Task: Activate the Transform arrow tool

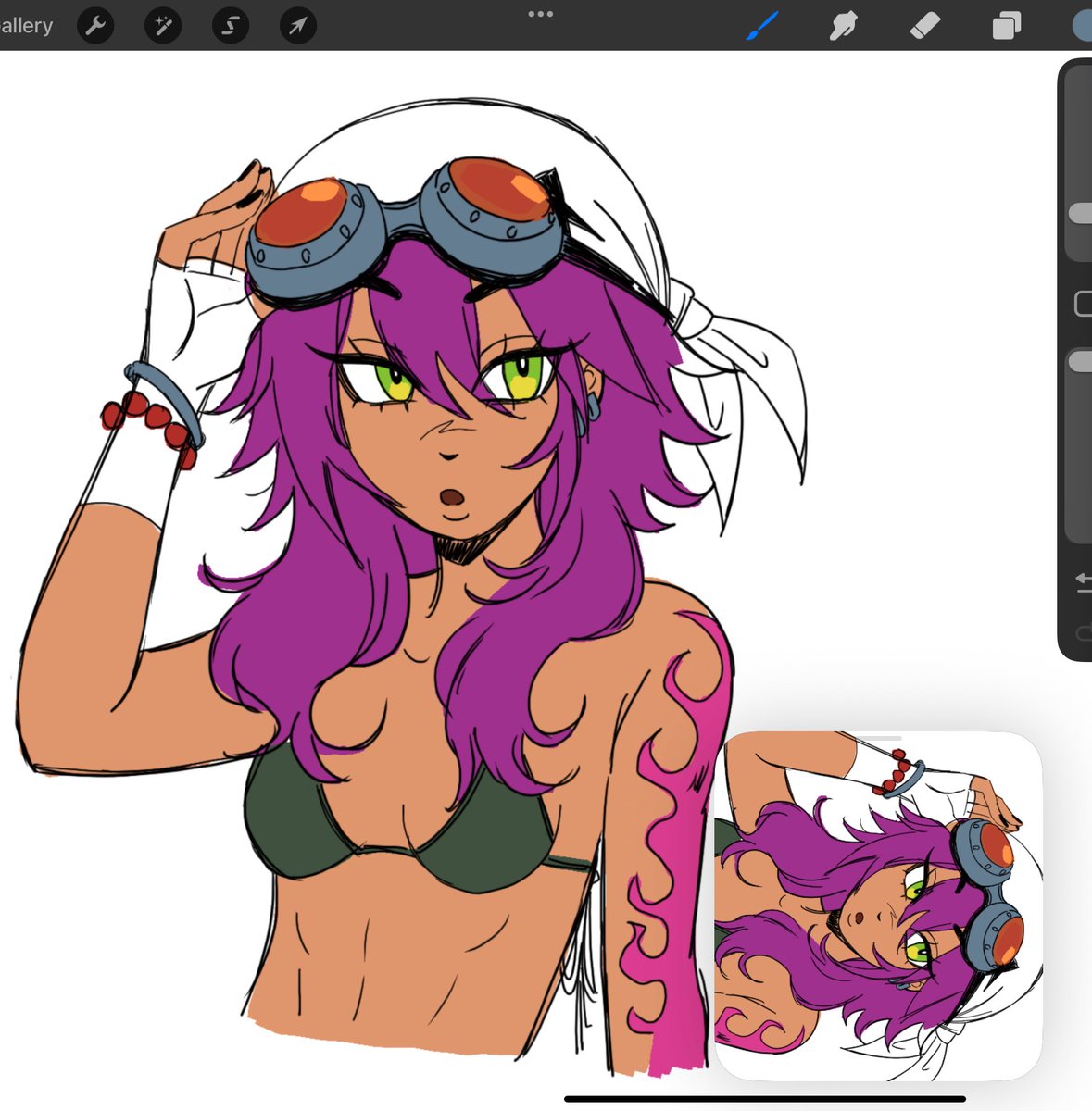Action: 297,25
